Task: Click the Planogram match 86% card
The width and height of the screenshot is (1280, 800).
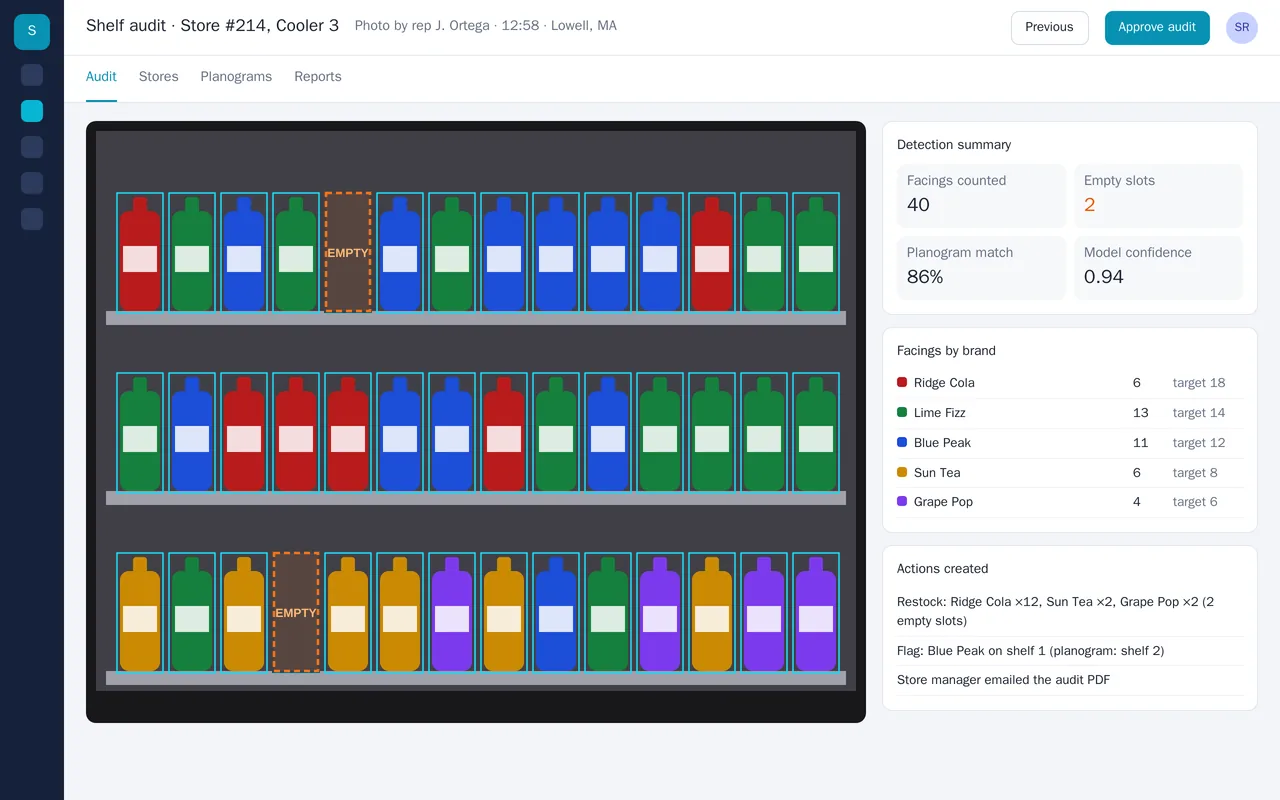Action: [x=981, y=268]
